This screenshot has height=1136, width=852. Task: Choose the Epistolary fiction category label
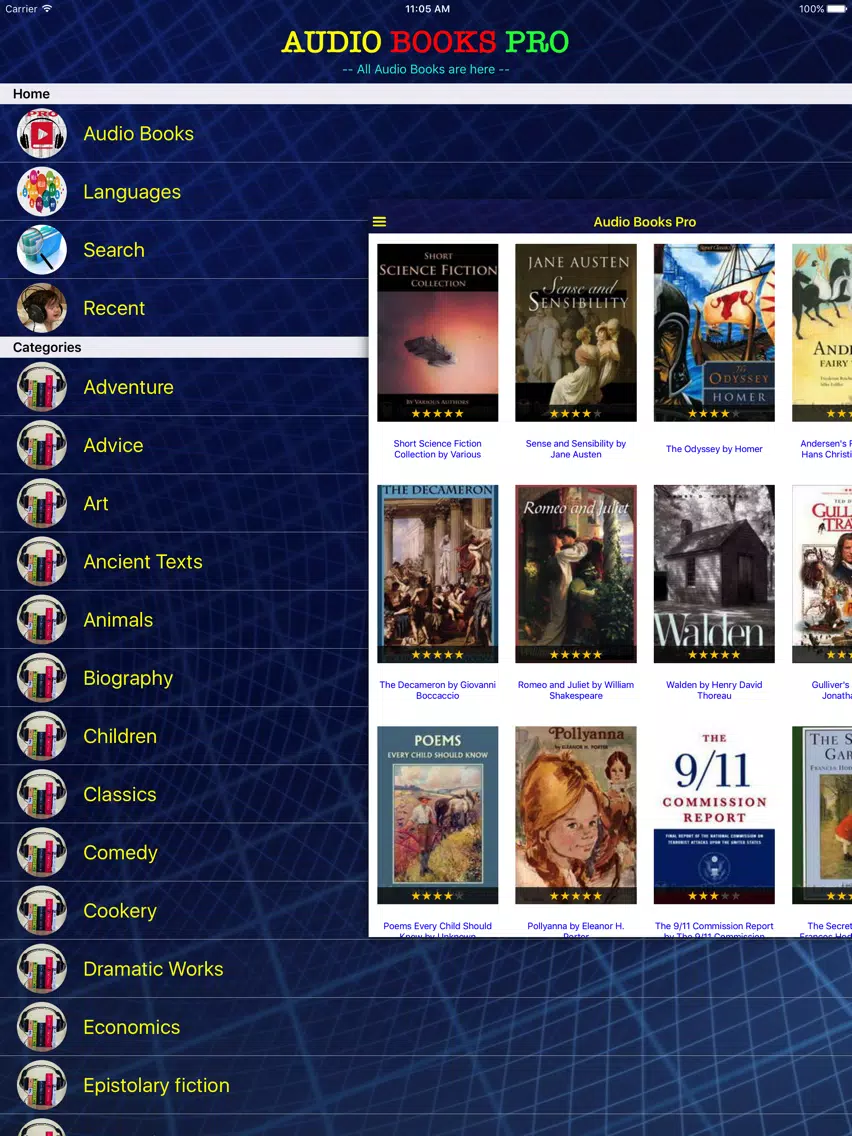pos(156,1085)
